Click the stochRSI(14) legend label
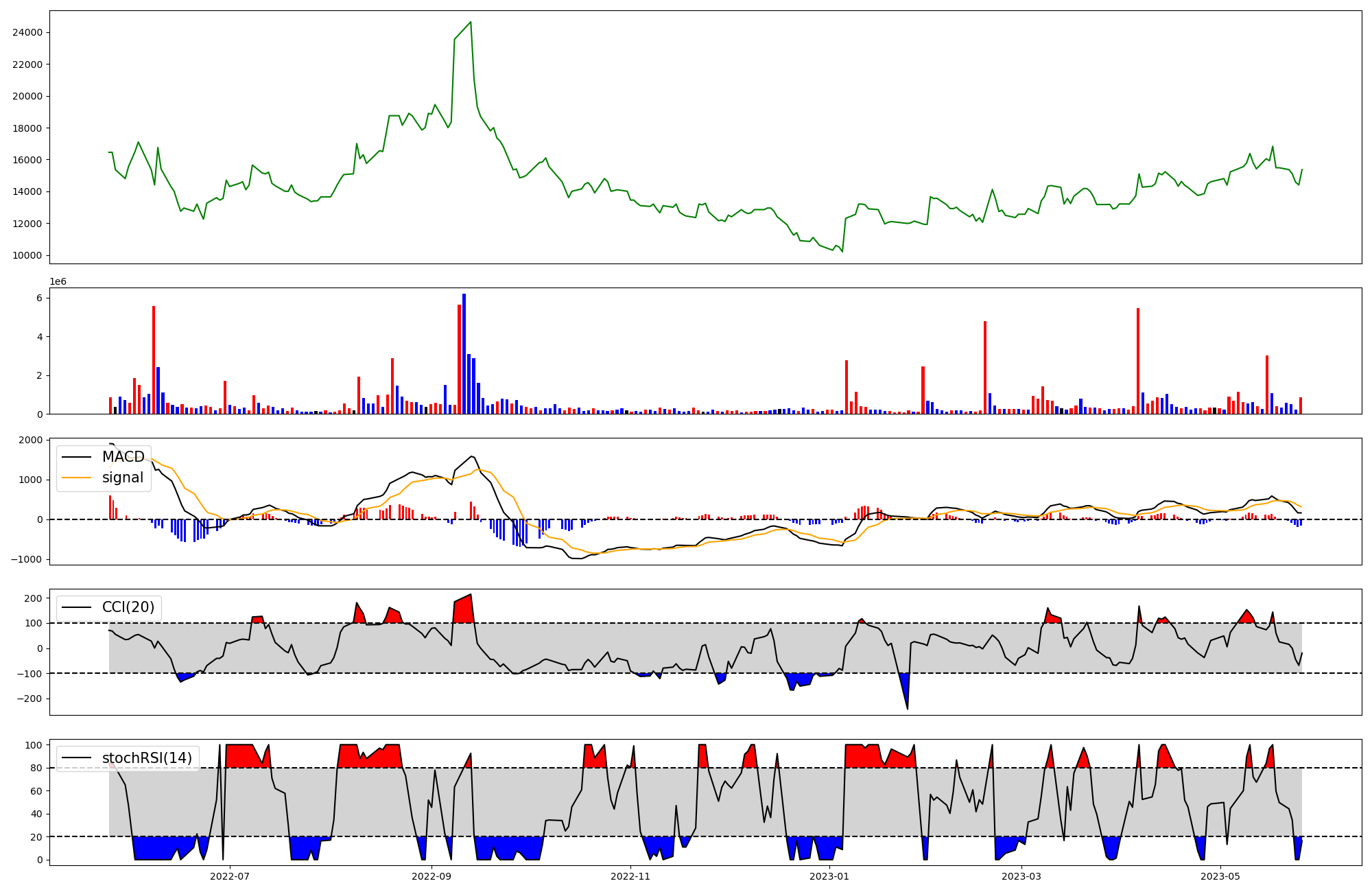Screen dimensions: 1372x892 [147, 758]
